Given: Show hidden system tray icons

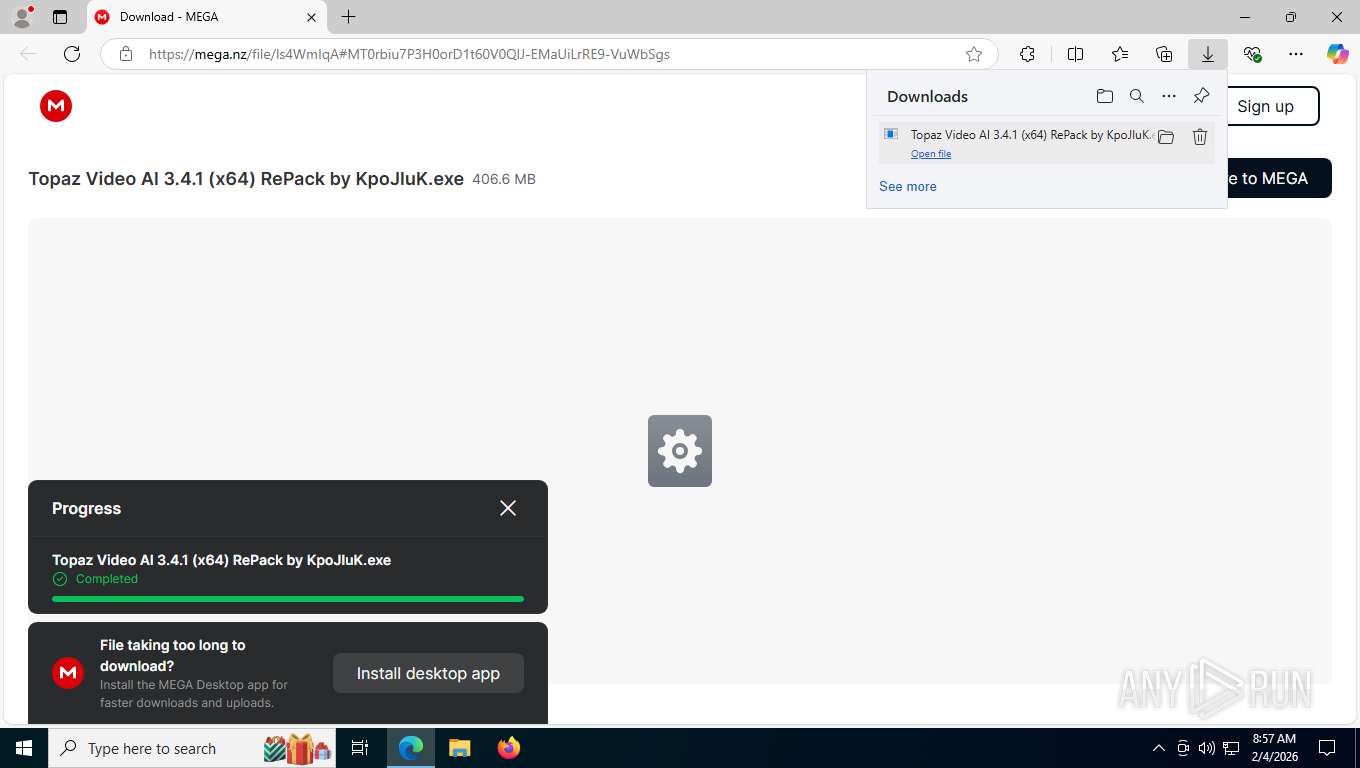Looking at the screenshot, I should [x=1159, y=748].
